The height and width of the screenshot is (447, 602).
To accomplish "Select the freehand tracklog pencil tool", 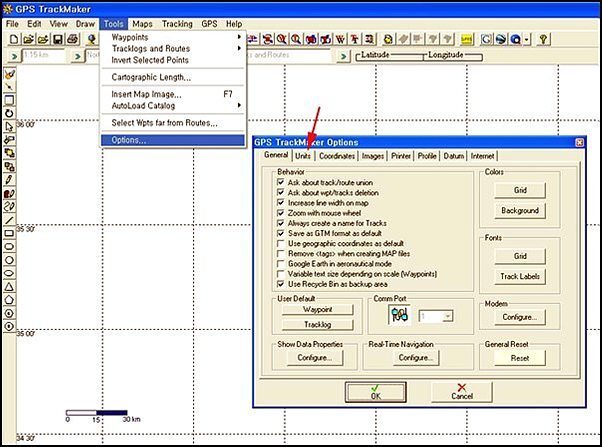I will 9,207.
